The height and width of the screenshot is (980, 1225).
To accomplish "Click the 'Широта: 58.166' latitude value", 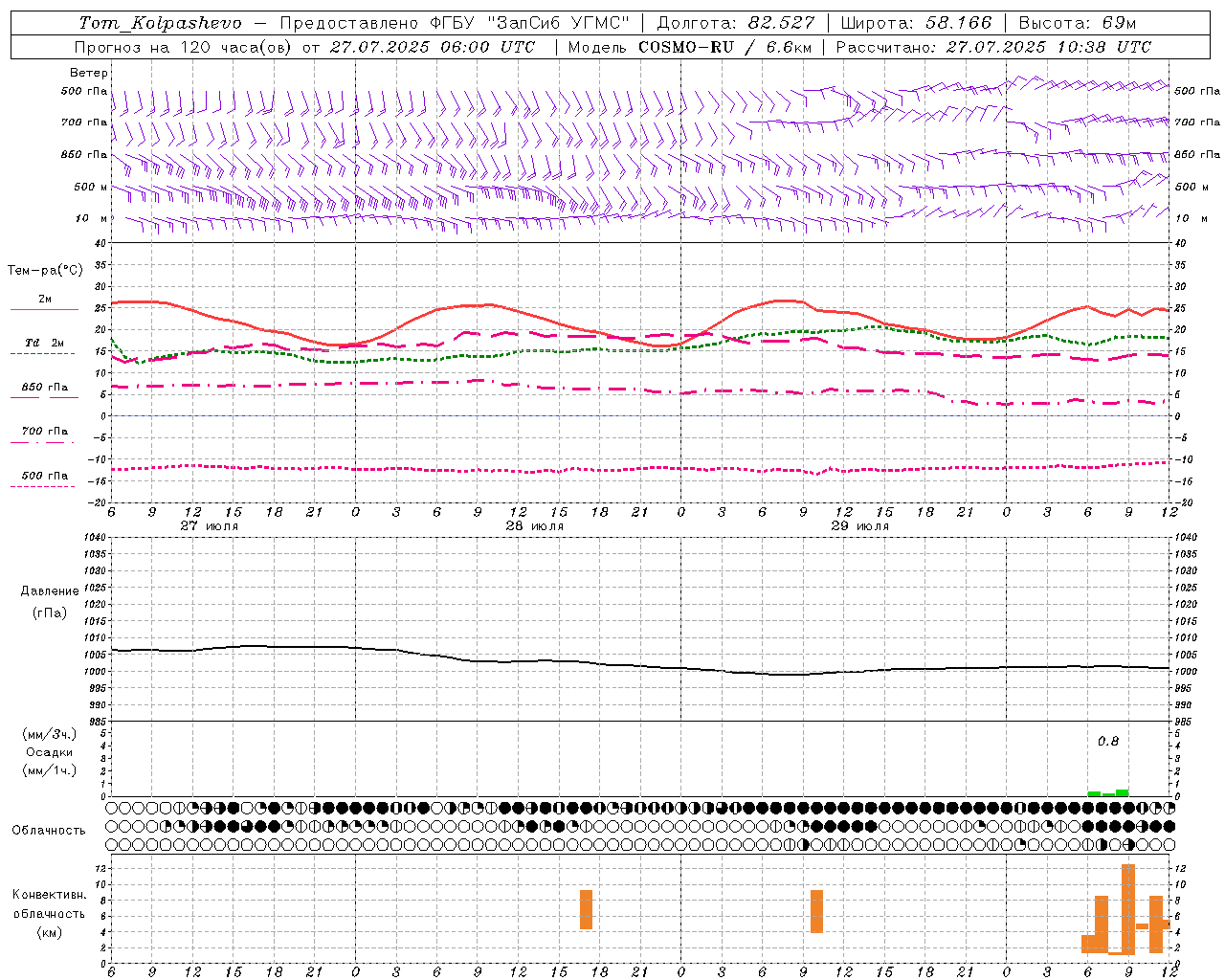I will point(916,23).
